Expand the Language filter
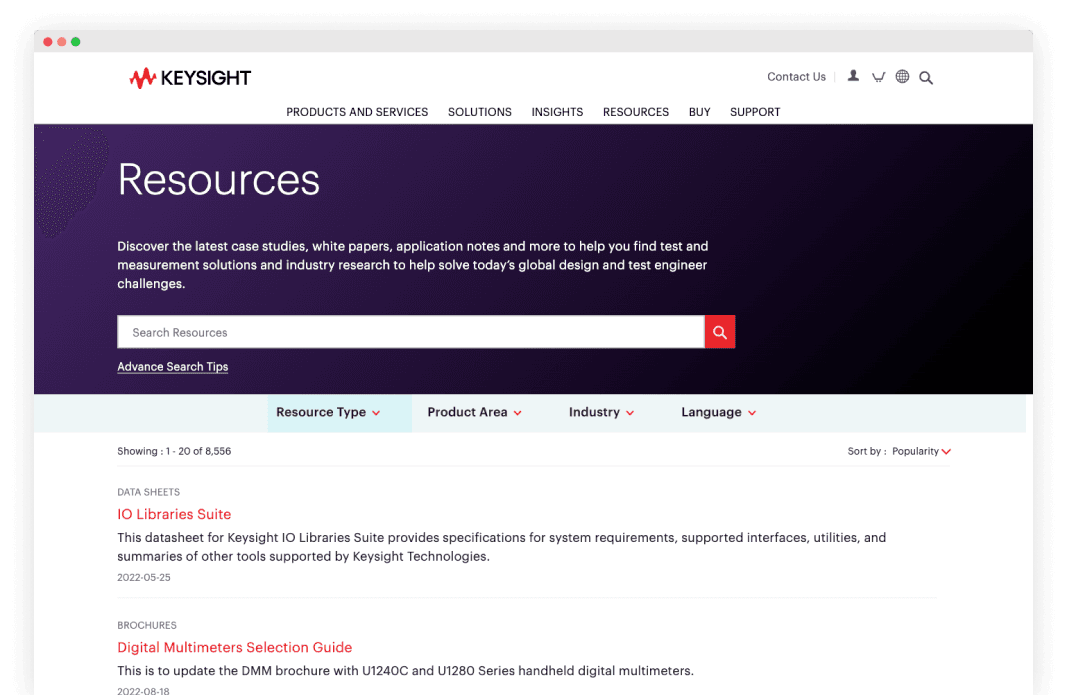 pos(719,413)
